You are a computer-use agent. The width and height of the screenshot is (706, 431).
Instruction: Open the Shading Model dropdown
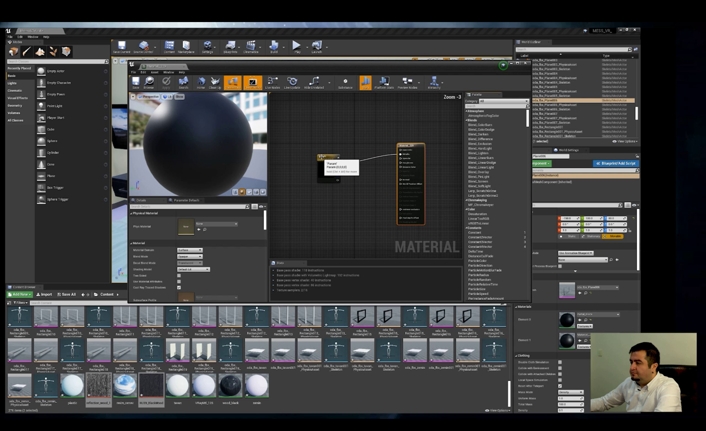click(x=193, y=269)
